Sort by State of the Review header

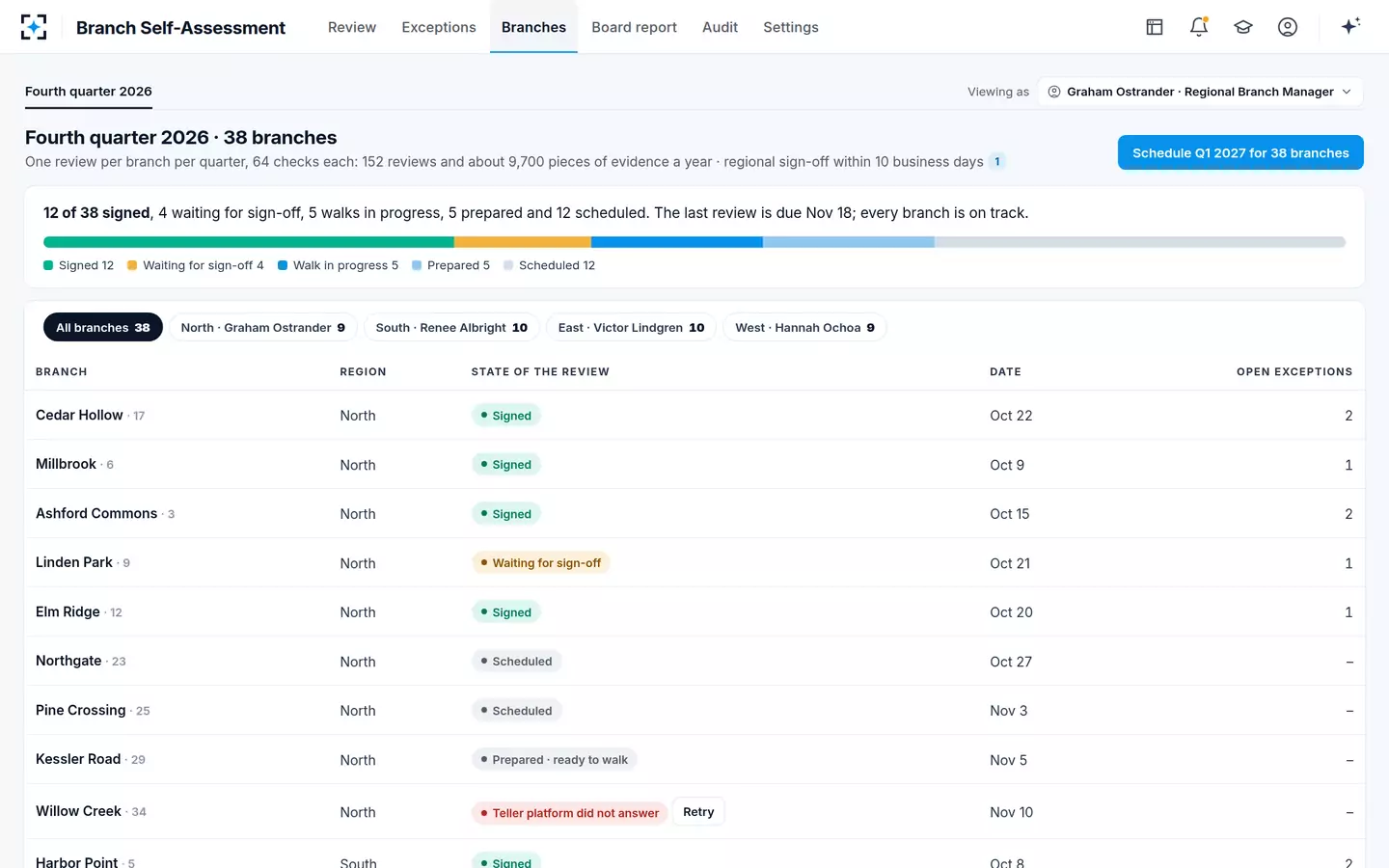540,371
